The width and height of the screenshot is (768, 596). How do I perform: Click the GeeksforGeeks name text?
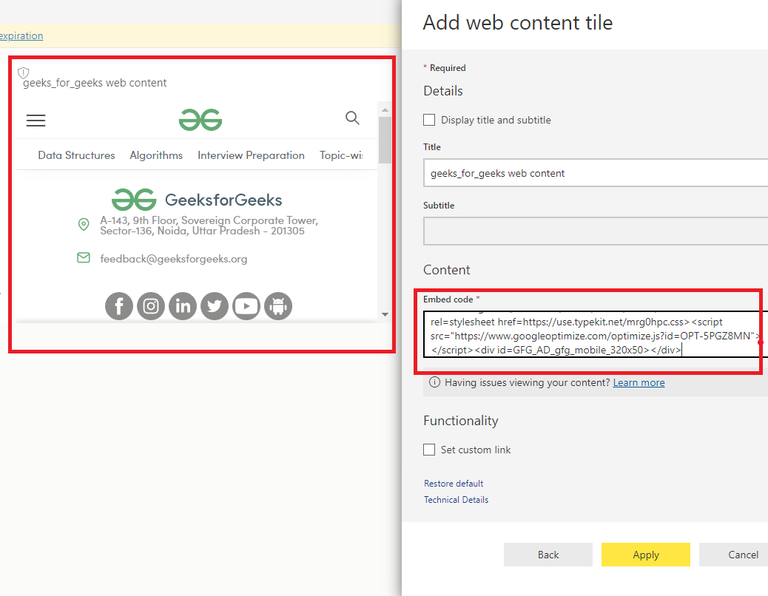223,200
